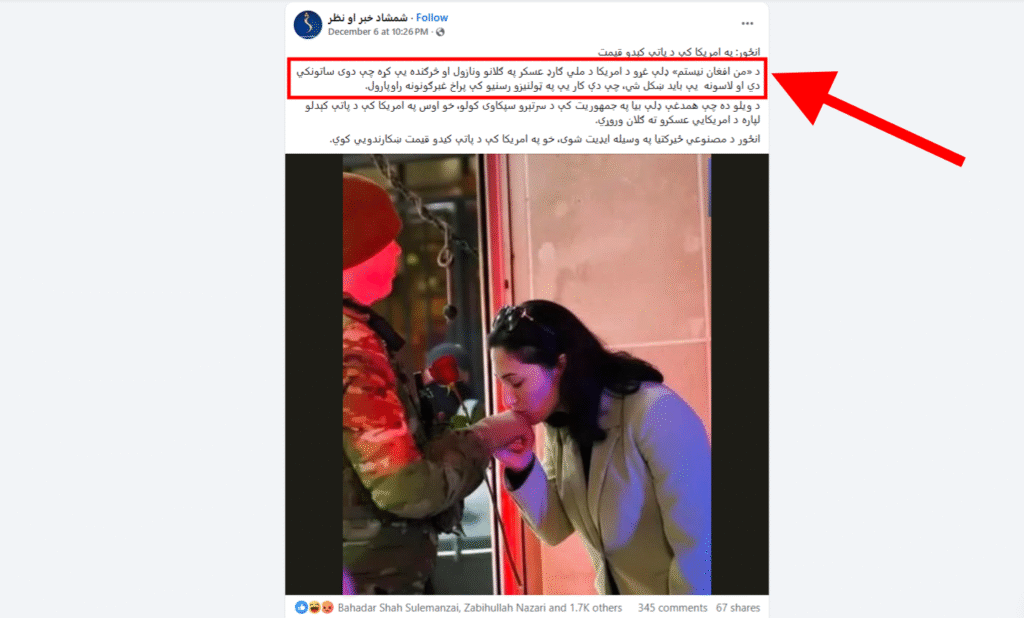Click the Shamshad page profile avatar
The width and height of the screenshot is (1024, 618).
[308, 25]
